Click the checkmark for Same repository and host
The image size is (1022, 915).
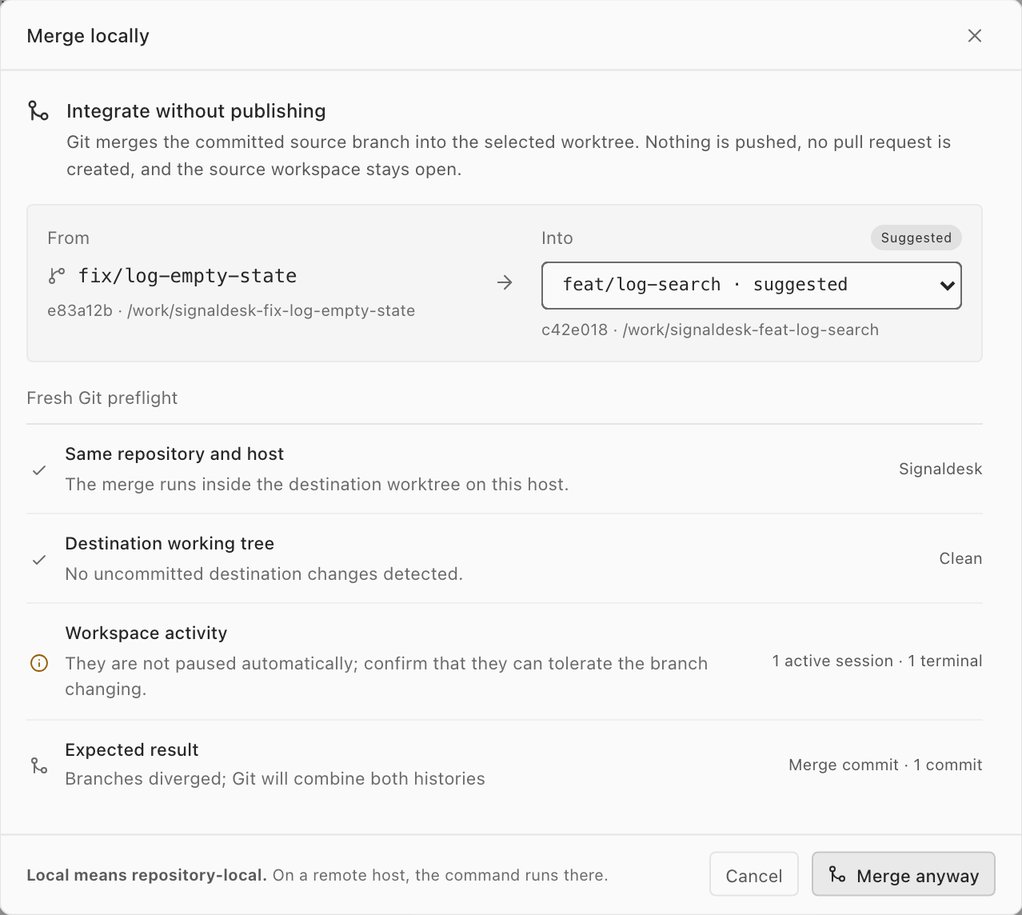pyautogui.click(x=39, y=470)
